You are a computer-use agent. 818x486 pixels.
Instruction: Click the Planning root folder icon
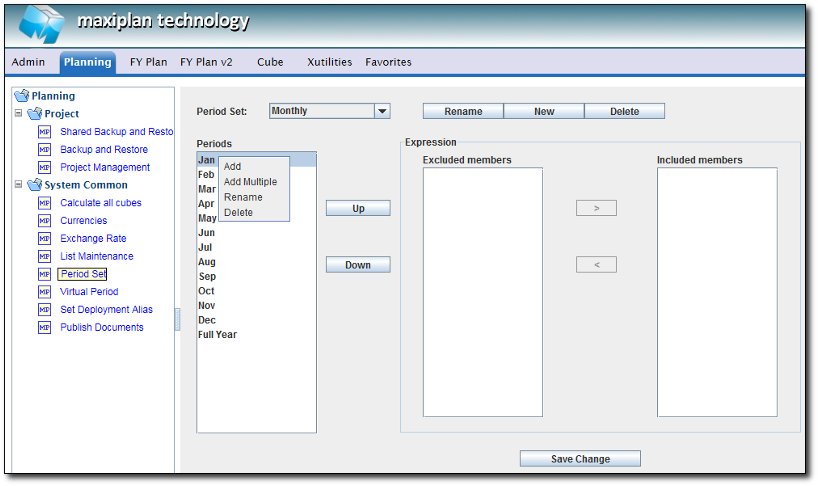pyautogui.click(x=21, y=96)
